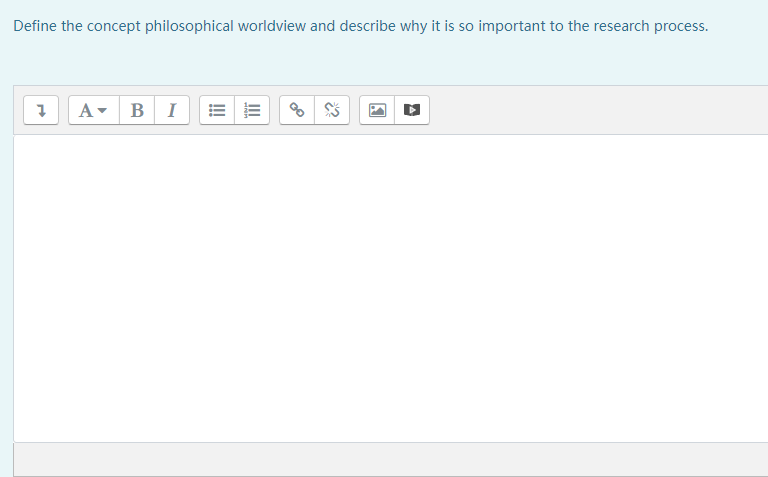Click inside the essay answer text area
768x477 pixels.
tap(391, 289)
